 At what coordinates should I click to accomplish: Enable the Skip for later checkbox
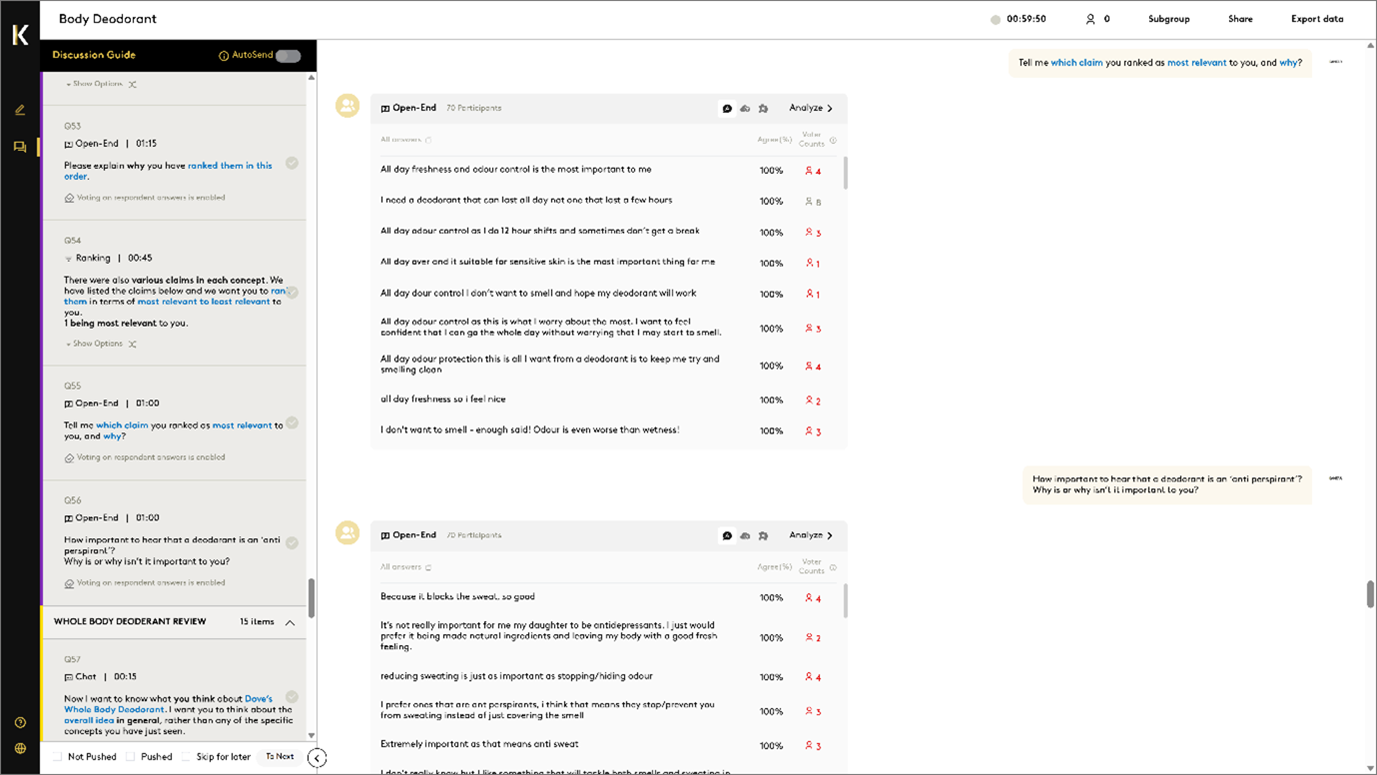click(x=186, y=756)
